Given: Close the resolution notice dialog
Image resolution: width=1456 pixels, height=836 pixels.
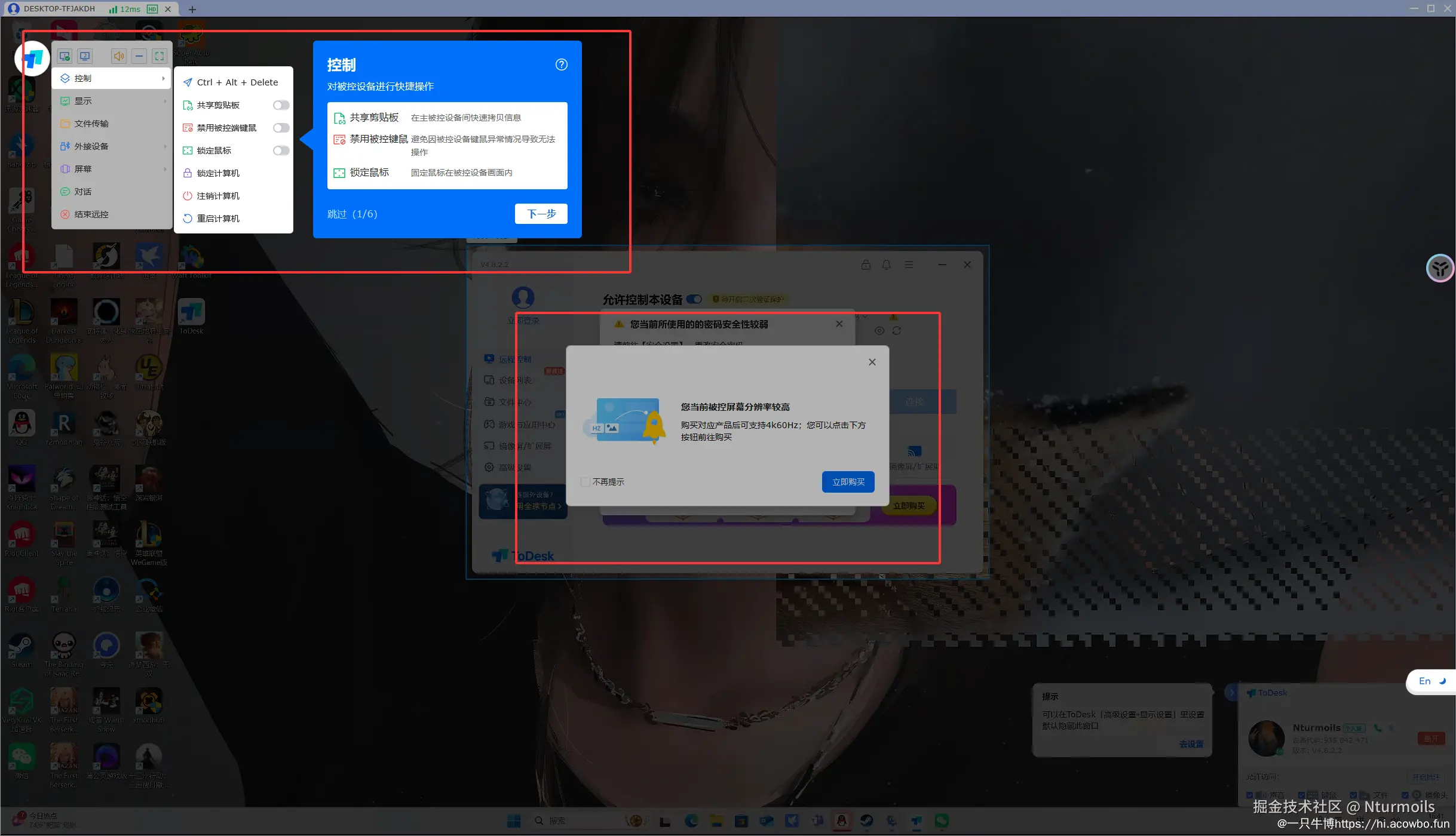Looking at the screenshot, I should tap(872, 362).
